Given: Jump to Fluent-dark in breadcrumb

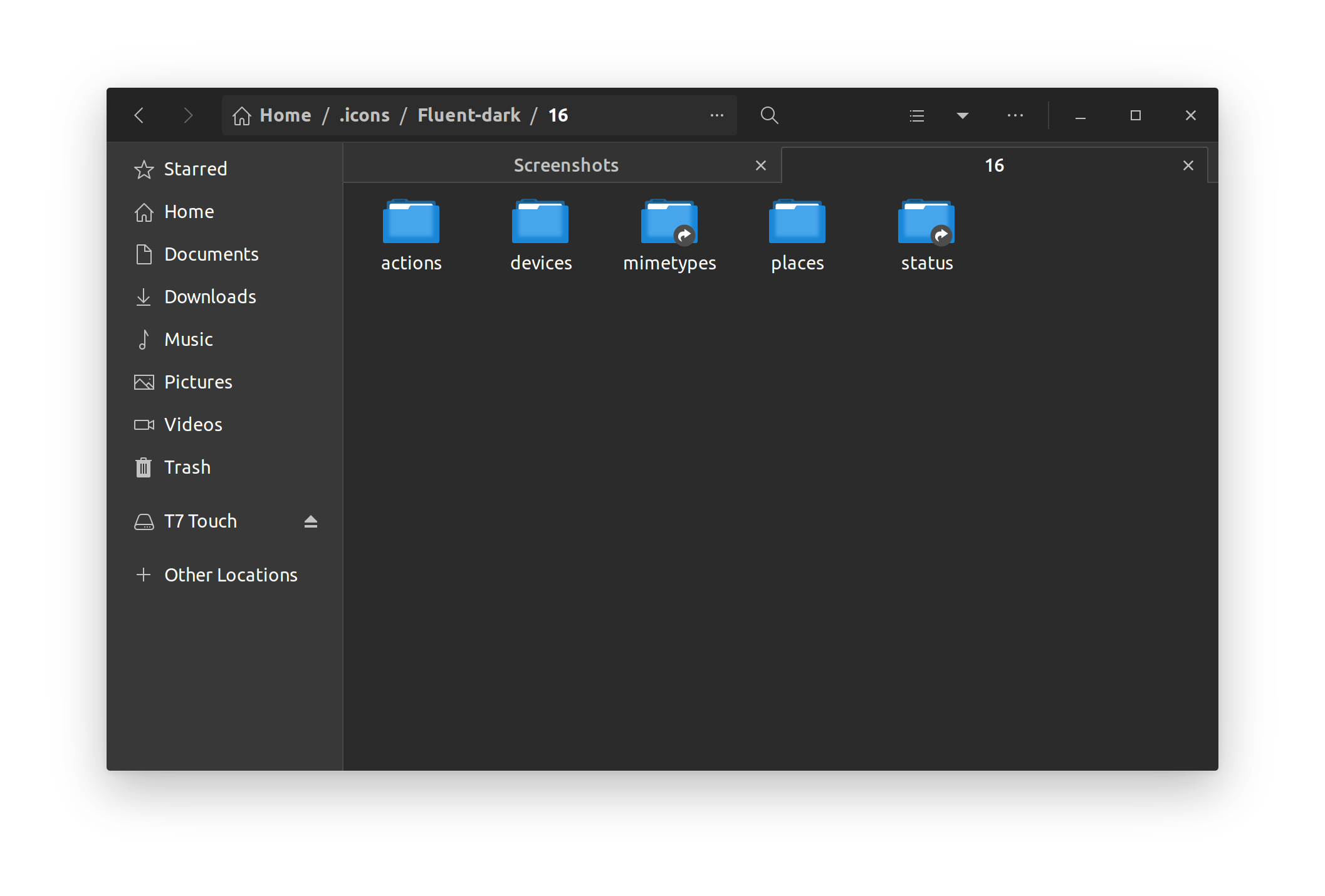Looking at the screenshot, I should (x=469, y=115).
